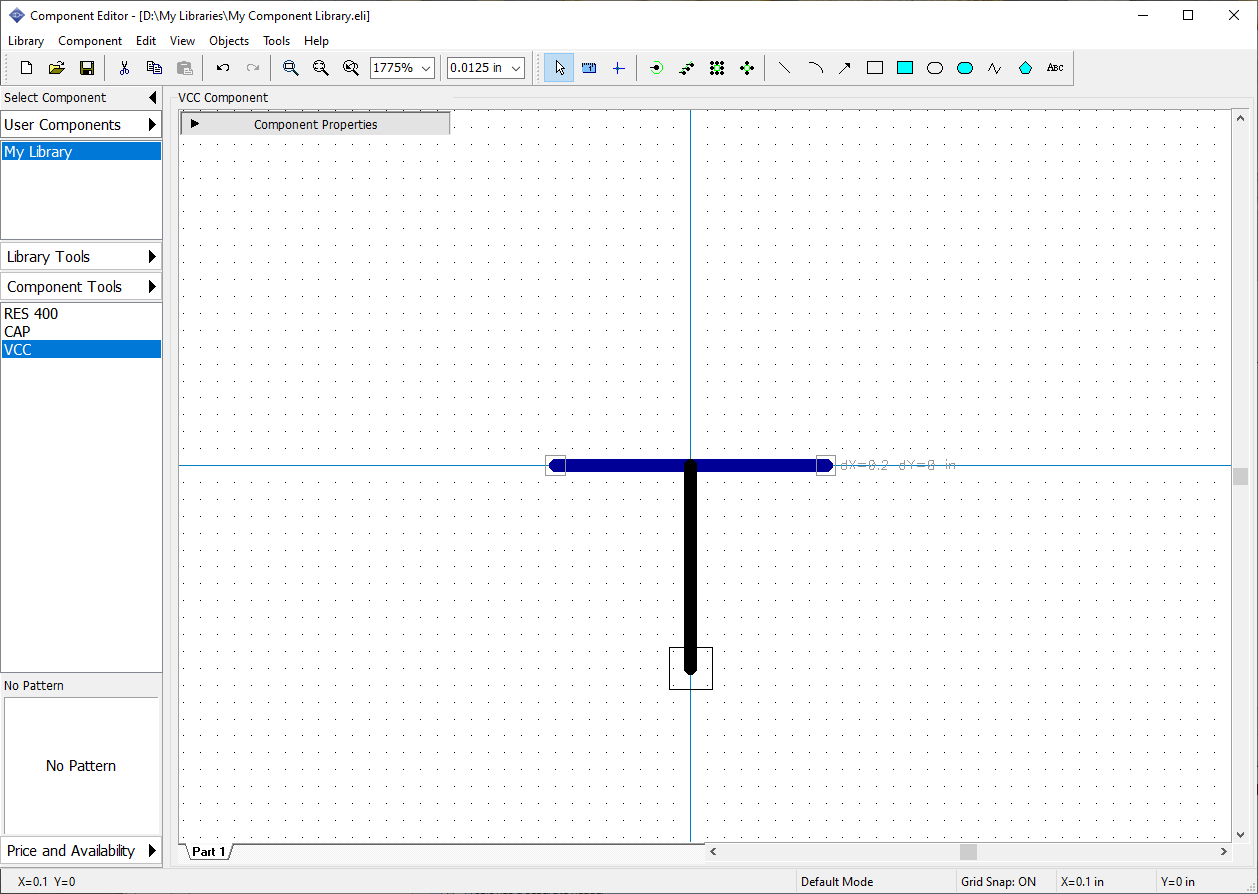Click the Redo arrow icon

(253, 68)
